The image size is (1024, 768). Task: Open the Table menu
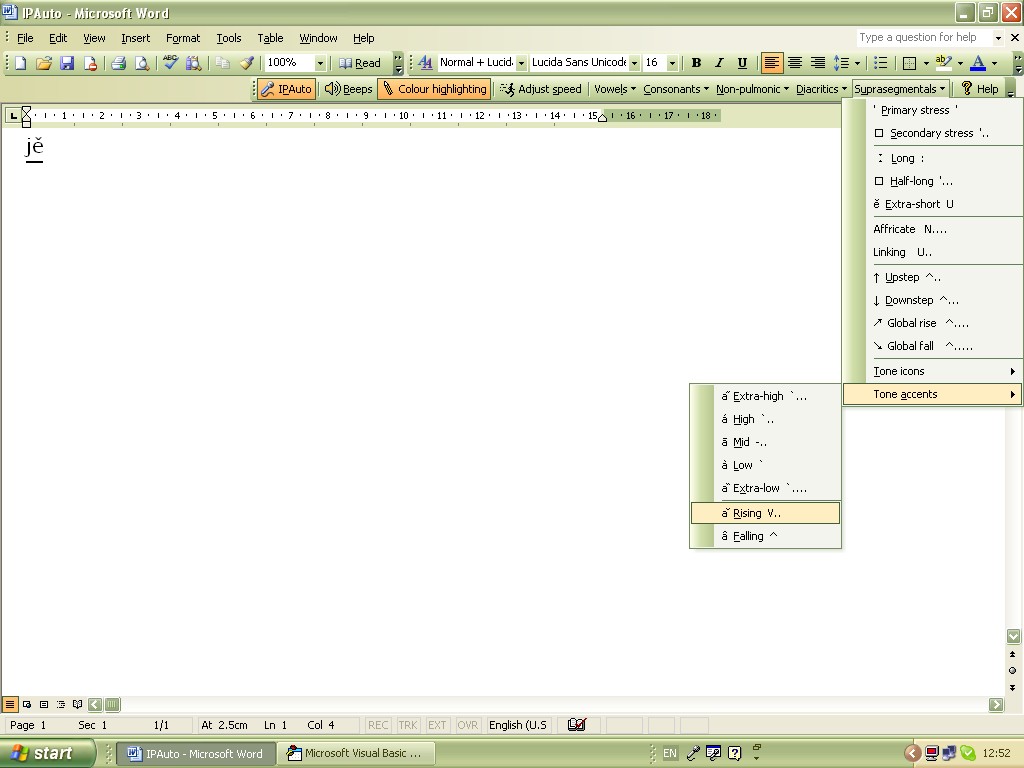tap(270, 38)
